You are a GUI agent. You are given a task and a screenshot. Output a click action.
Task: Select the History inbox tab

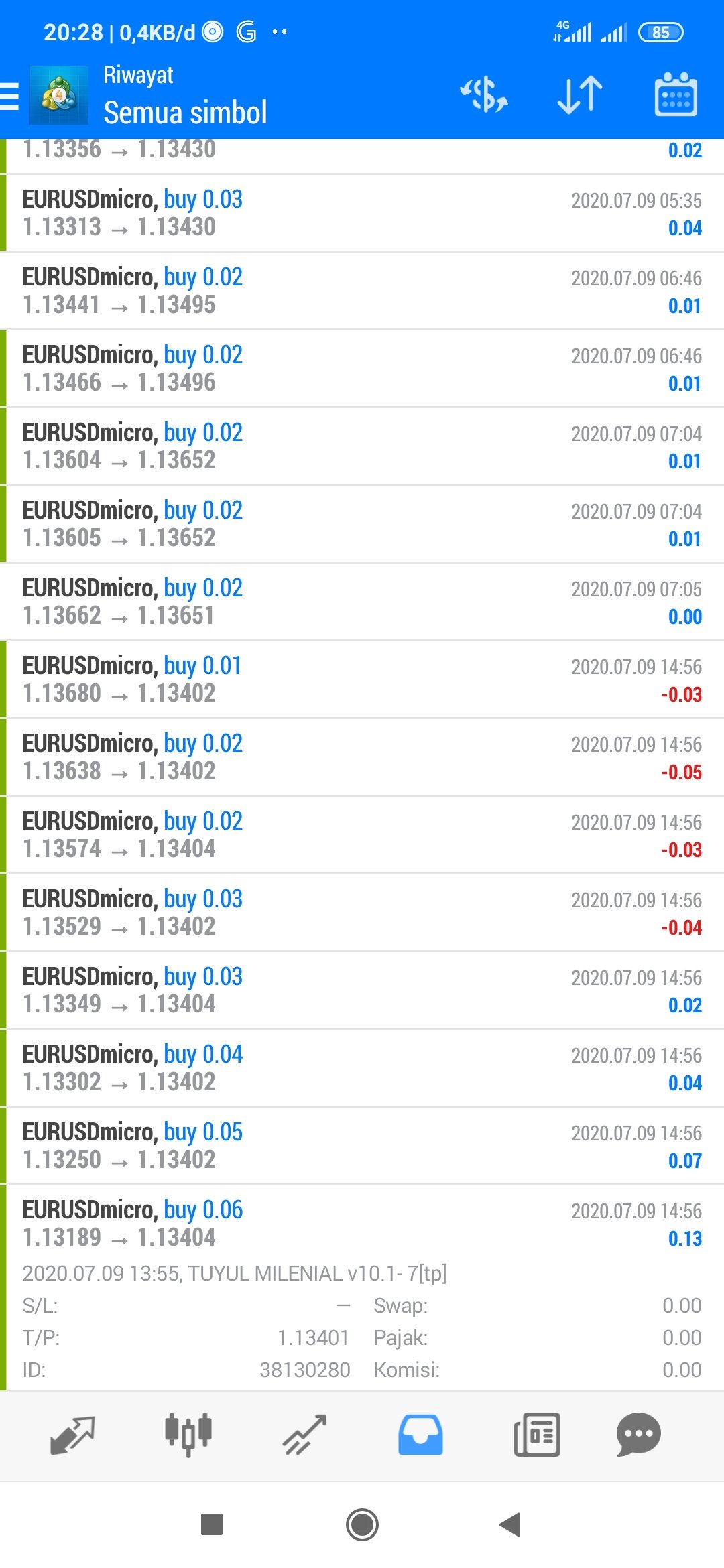click(420, 1435)
